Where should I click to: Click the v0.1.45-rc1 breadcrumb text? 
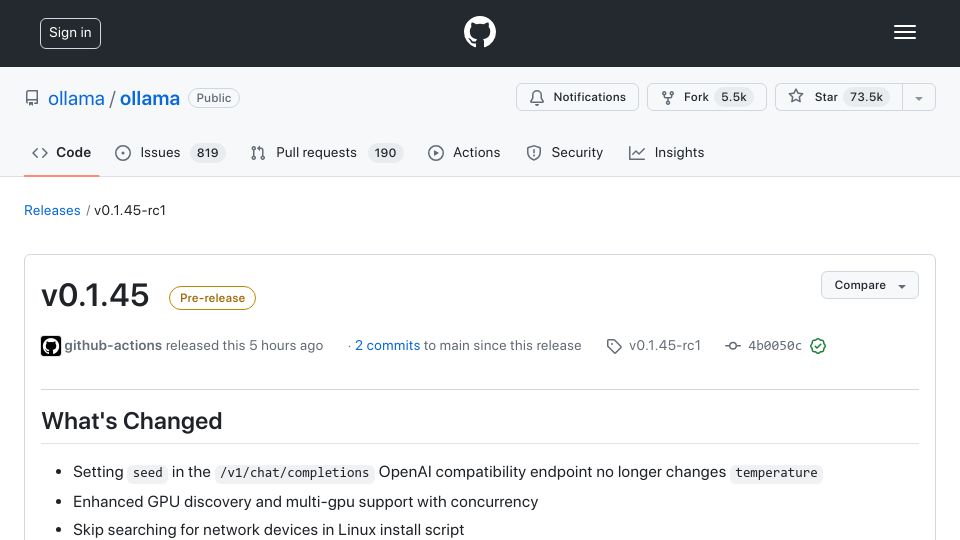(130, 211)
